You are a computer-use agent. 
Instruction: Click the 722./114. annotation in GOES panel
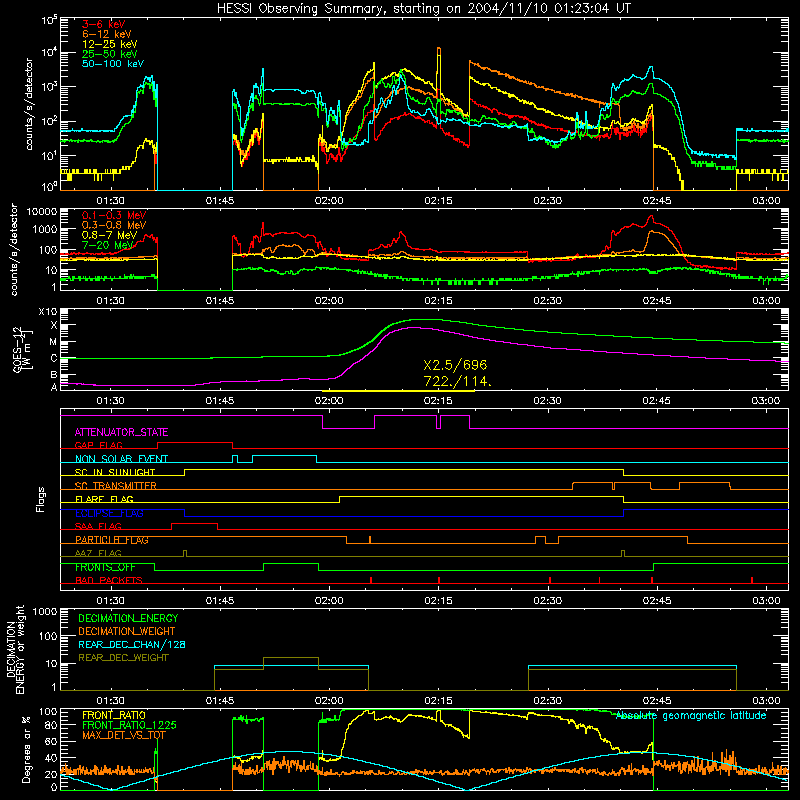tap(458, 381)
